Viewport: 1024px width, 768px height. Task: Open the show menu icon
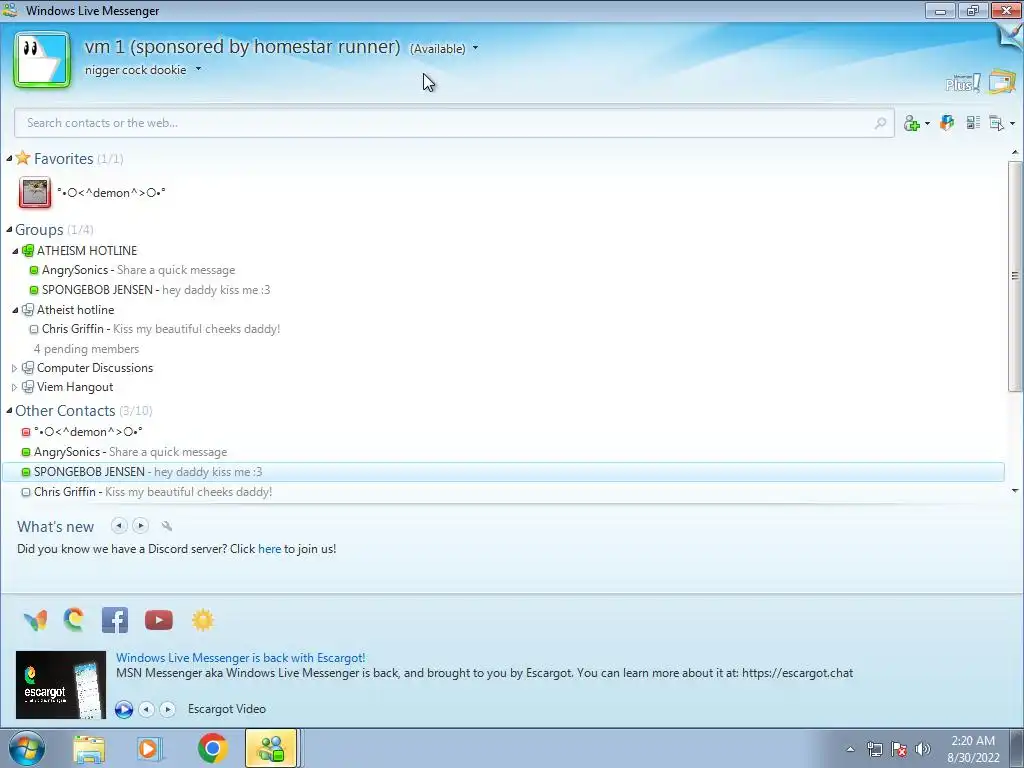coord(997,123)
